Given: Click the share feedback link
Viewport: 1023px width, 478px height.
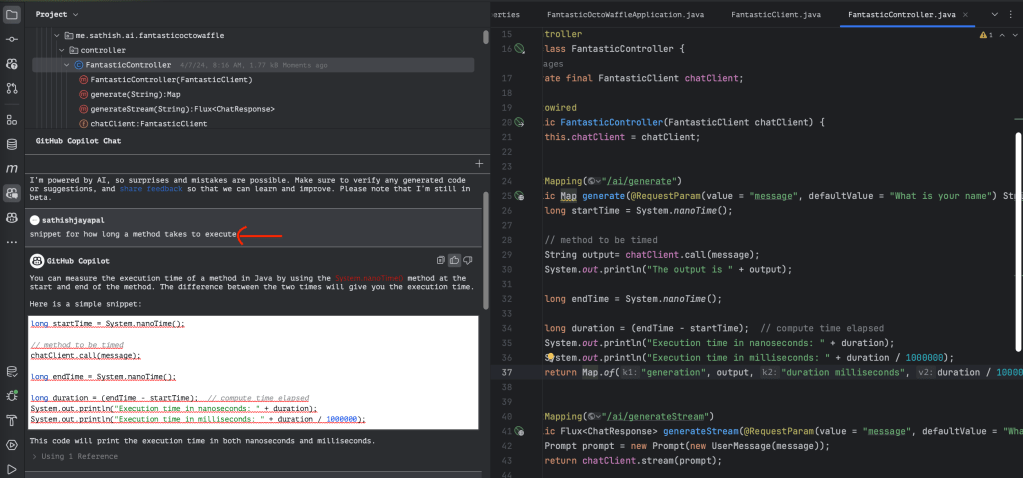Looking at the screenshot, I should (x=152, y=188).
